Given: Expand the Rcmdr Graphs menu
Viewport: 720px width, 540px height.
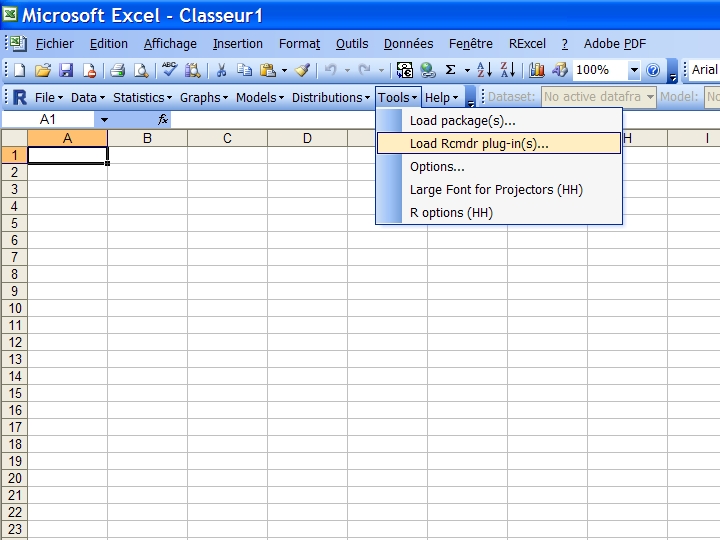Looking at the screenshot, I should pos(204,98).
